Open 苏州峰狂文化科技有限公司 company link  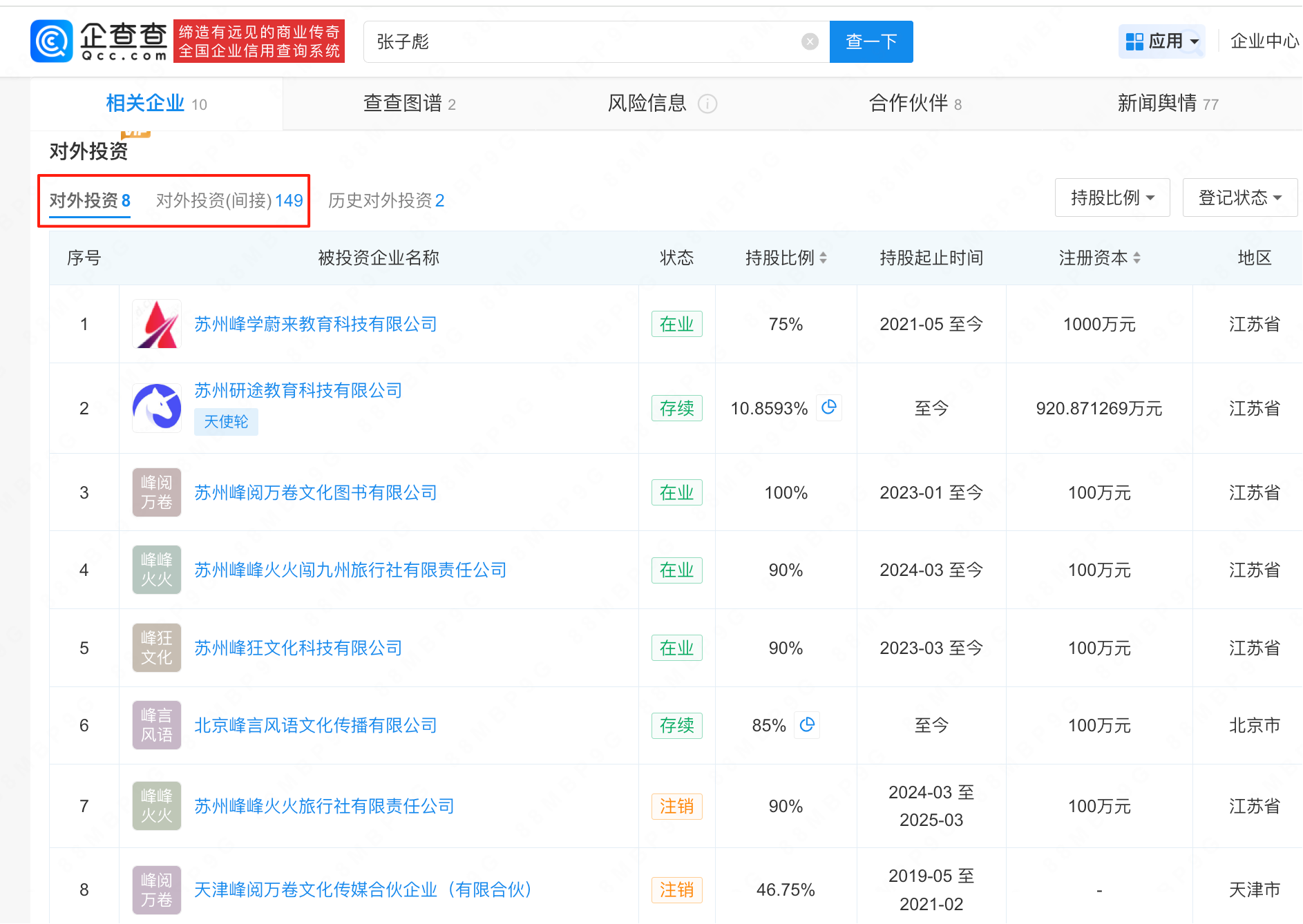click(298, 648)
